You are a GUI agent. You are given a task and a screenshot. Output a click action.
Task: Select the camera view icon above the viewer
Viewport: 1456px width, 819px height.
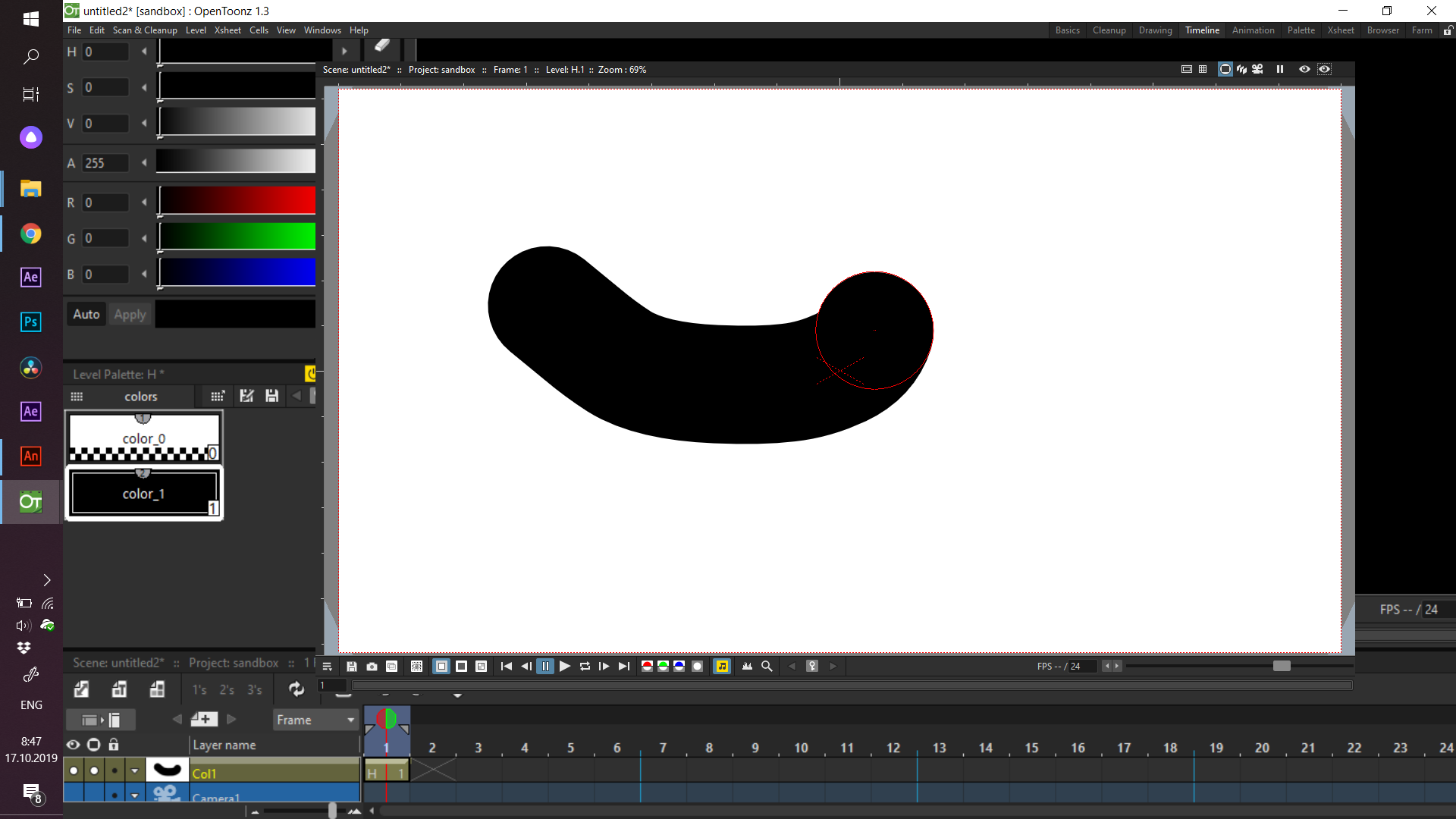(x=1257, y=69)
